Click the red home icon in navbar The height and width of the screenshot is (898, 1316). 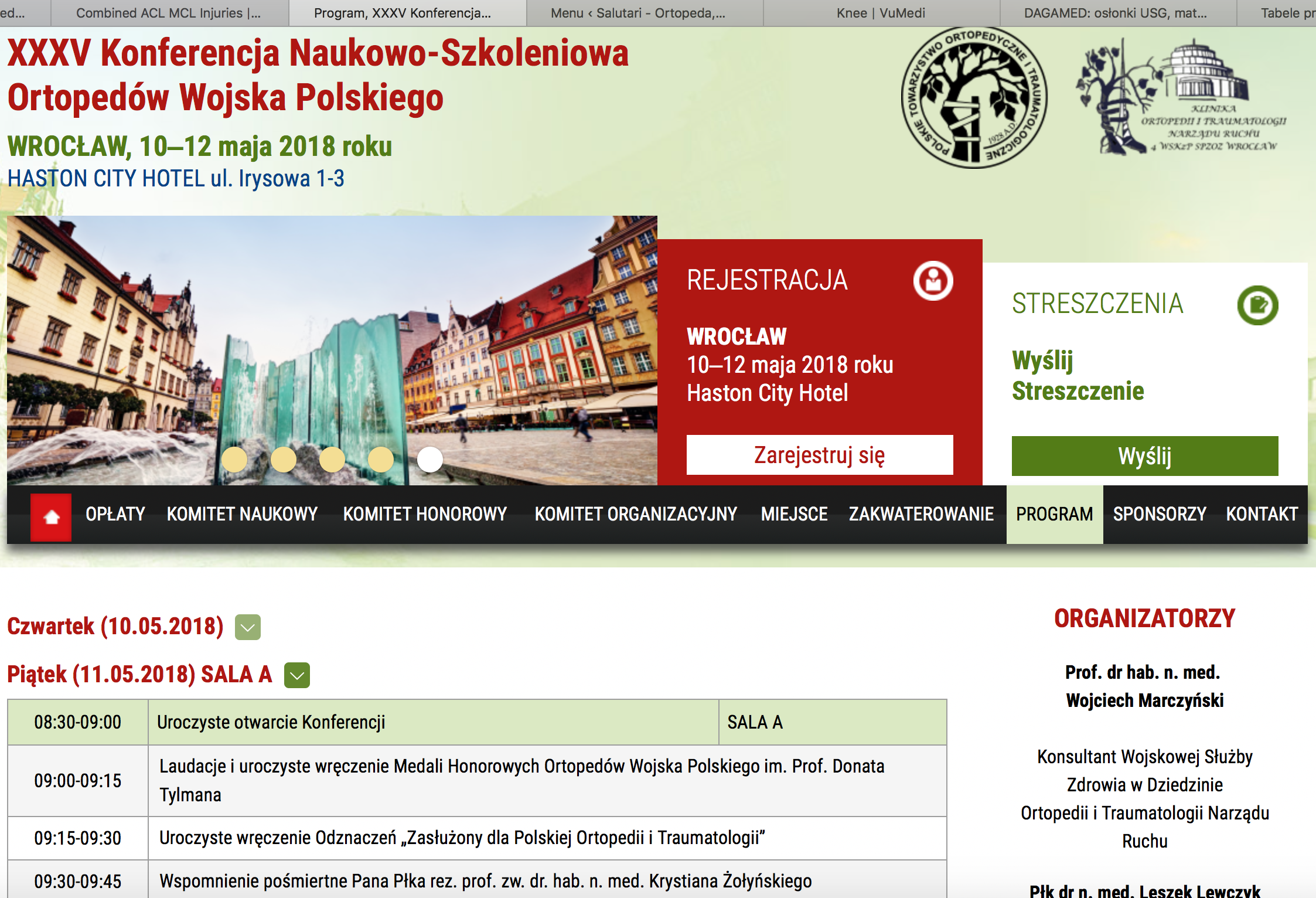point(51,516)
